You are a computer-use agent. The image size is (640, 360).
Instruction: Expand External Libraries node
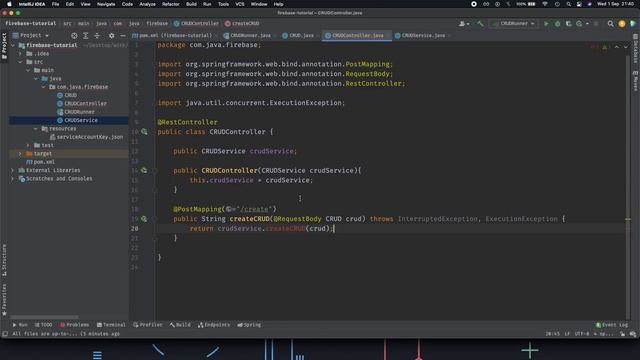13,170
